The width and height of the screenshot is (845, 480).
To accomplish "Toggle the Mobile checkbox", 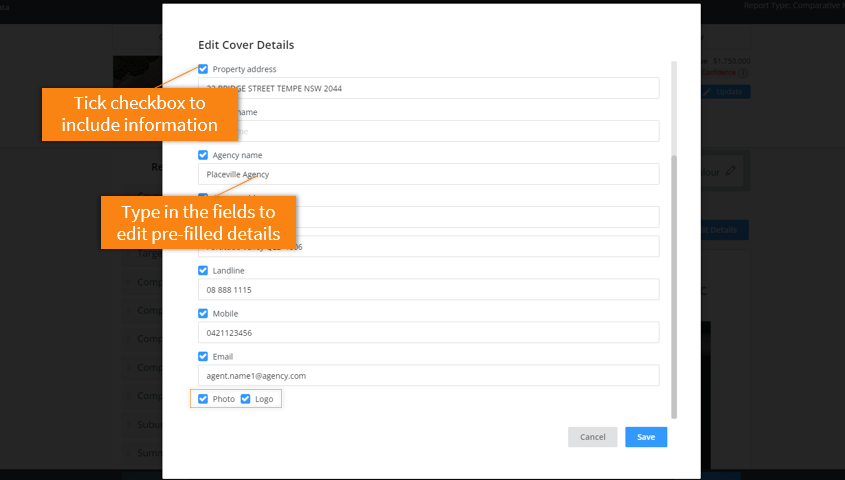I will 203,314.
